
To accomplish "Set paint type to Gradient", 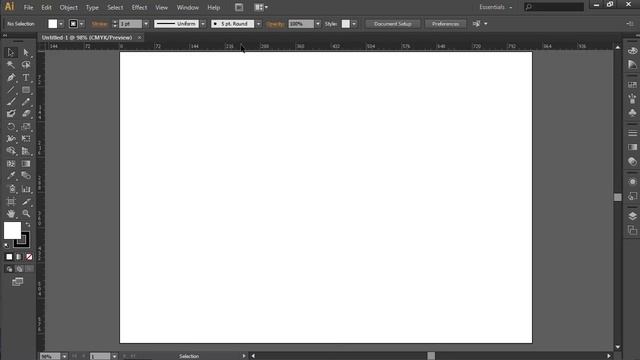I will click(x=19, y=257).
